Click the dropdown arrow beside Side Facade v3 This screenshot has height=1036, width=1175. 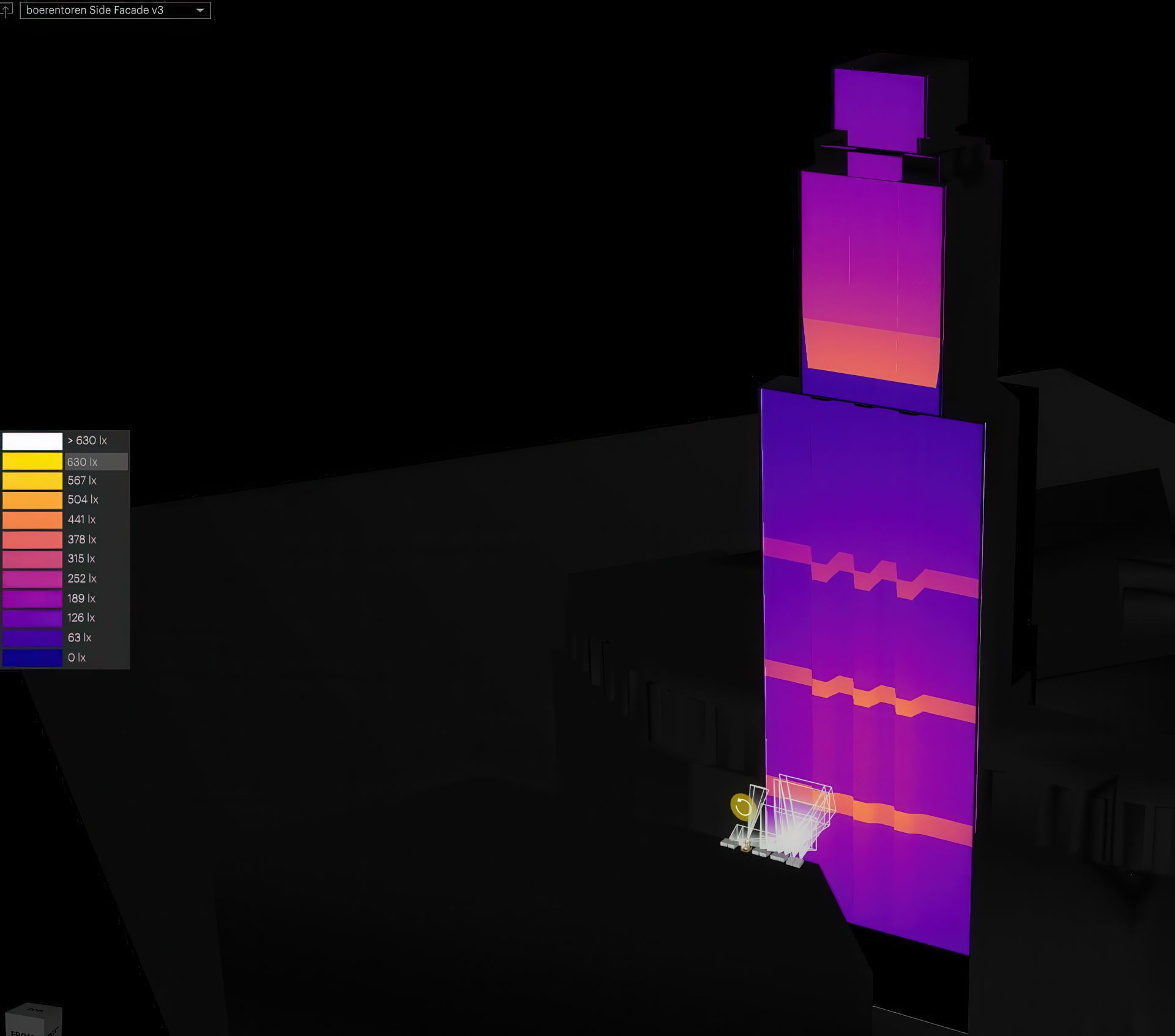click(x=200, y=10)
